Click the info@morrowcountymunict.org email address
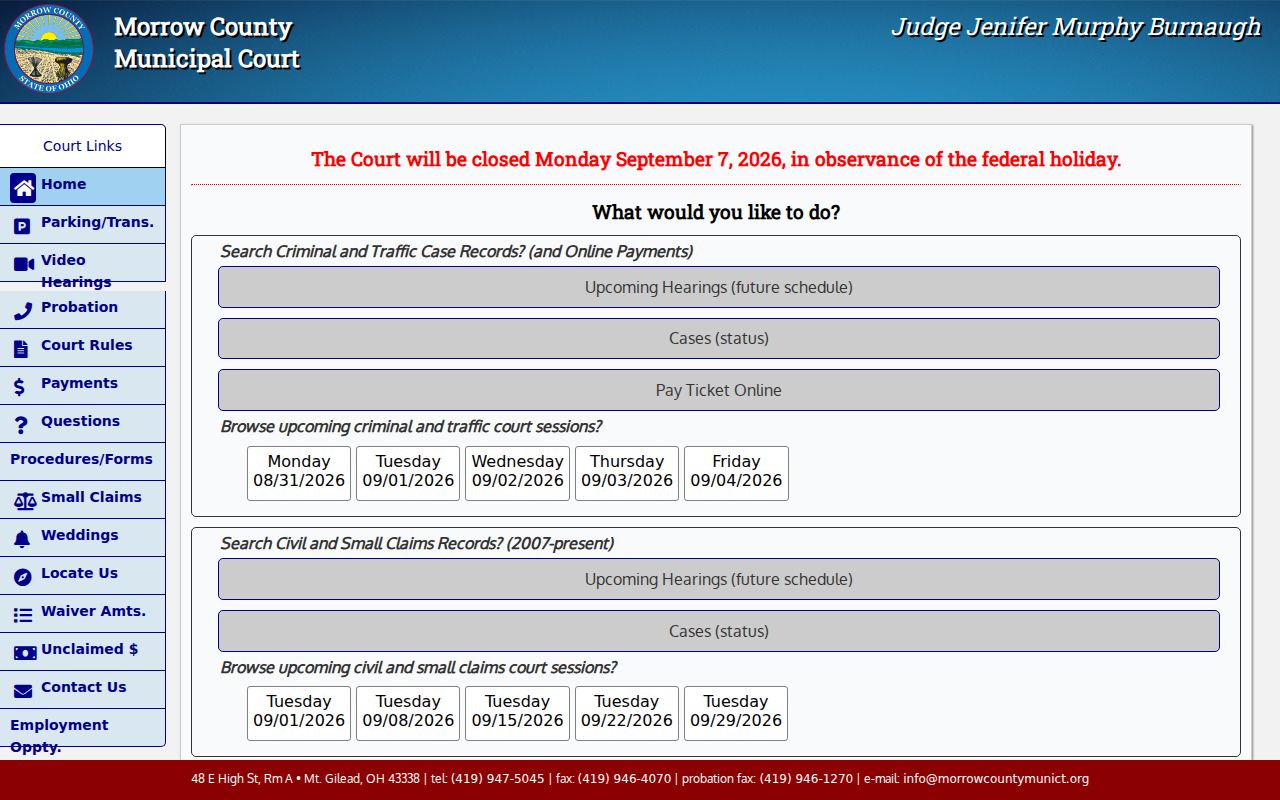This screenshot has height=800, width=1280. pos(996,779)
